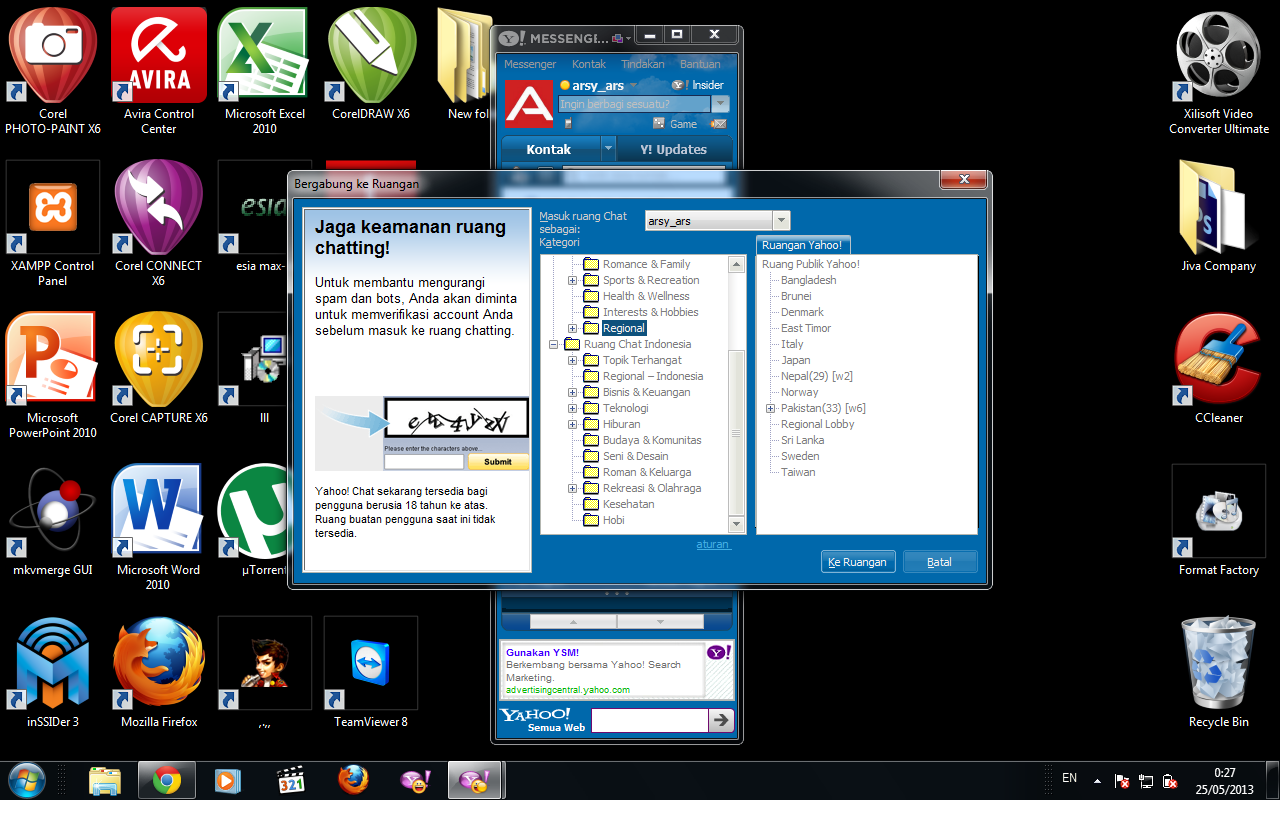Screen dimensions: 1280x836
Task: Open TeamViewer 8 desktop icon
Action: [x=371, y=672]
